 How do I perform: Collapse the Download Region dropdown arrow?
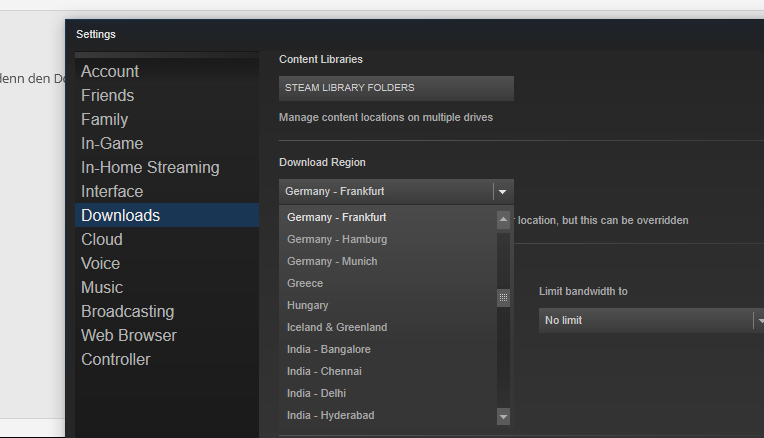pos(503,191)
